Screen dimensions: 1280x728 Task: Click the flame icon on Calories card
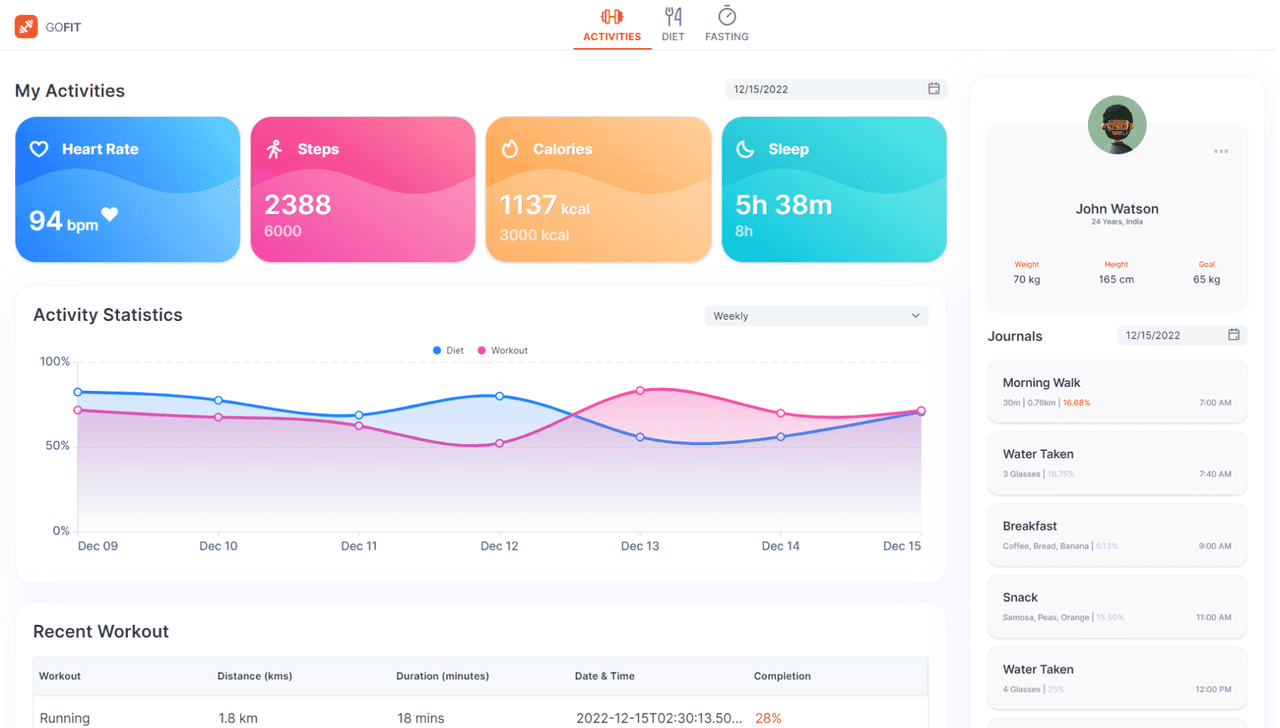pyautogui.click(x=510, y=149)
